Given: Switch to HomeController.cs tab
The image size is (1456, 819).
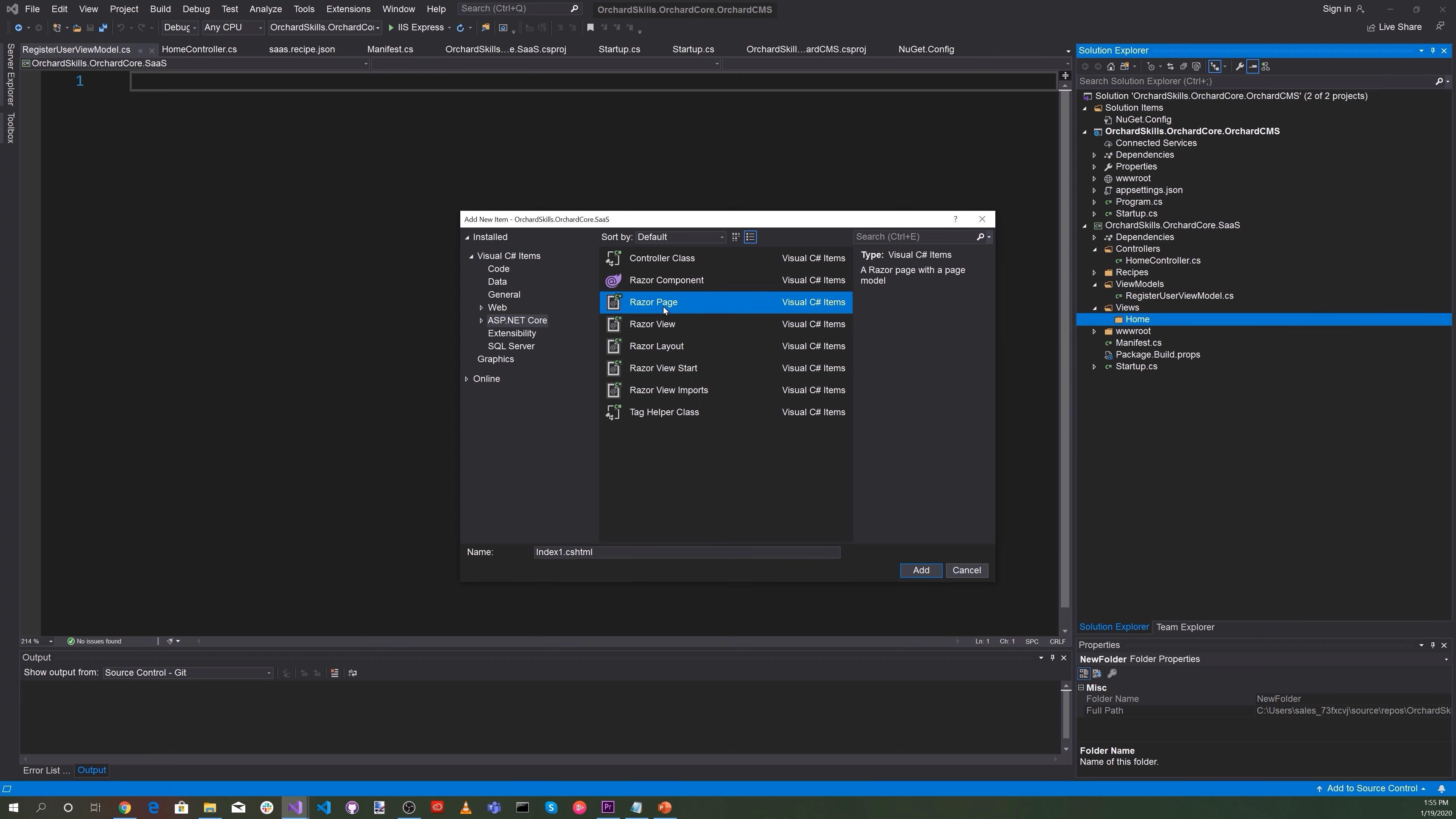Looking at the screenshot, I should coord(199,50).
